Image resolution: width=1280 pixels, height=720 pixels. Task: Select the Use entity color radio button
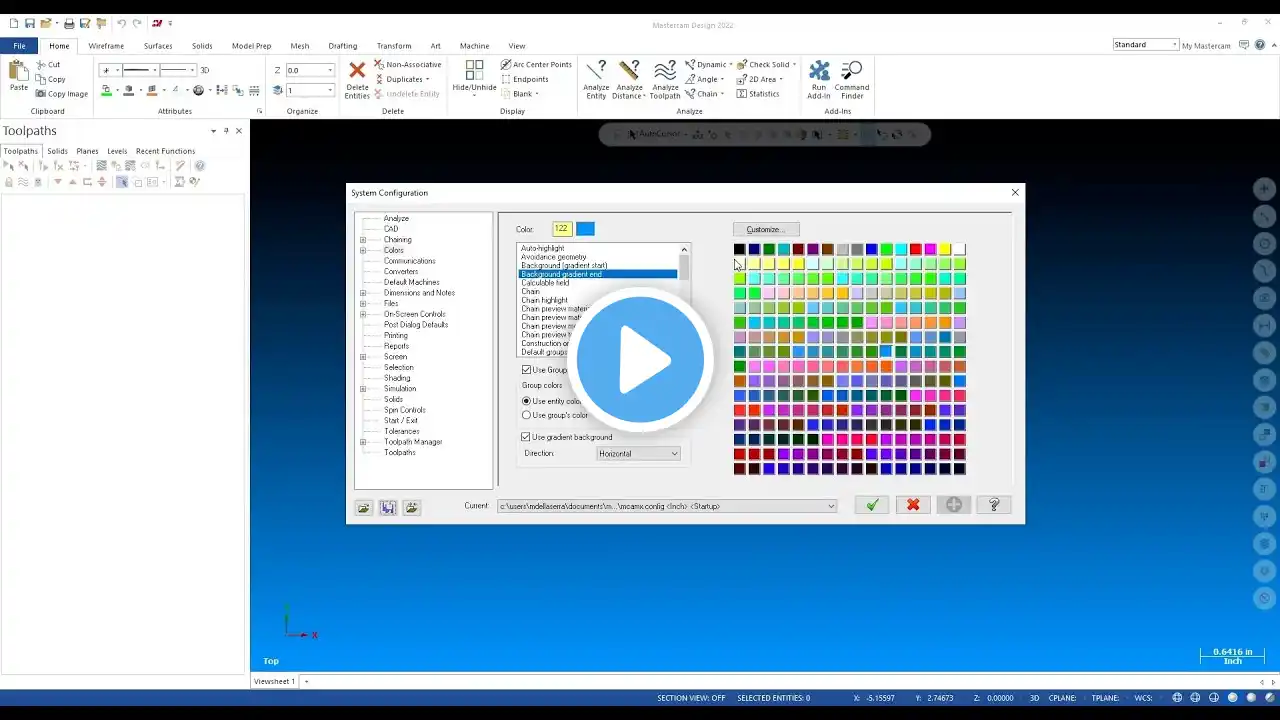tap(527, 401)
